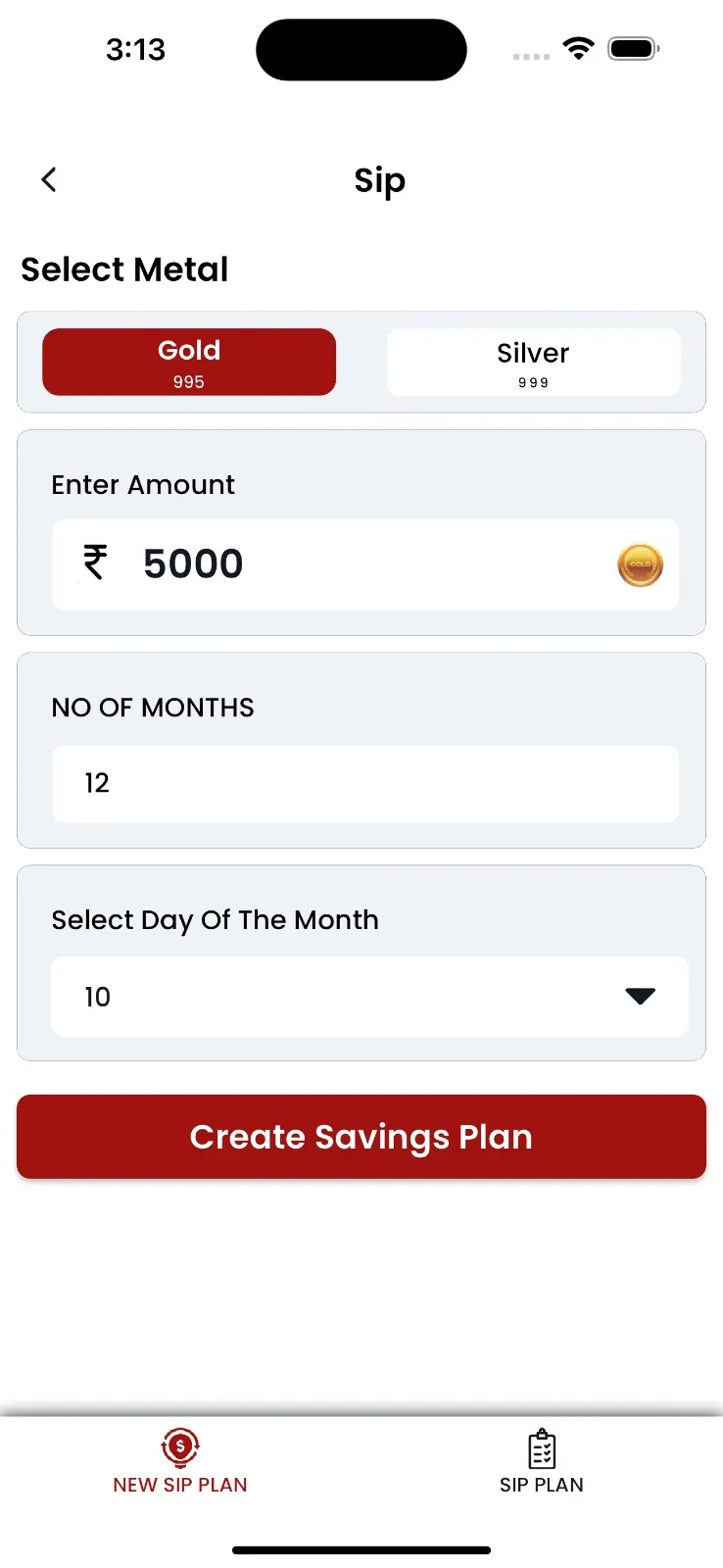723x1568 pixels.
Task: Switch to NEW SIP PLAN tab
Action: point(180,1461)
